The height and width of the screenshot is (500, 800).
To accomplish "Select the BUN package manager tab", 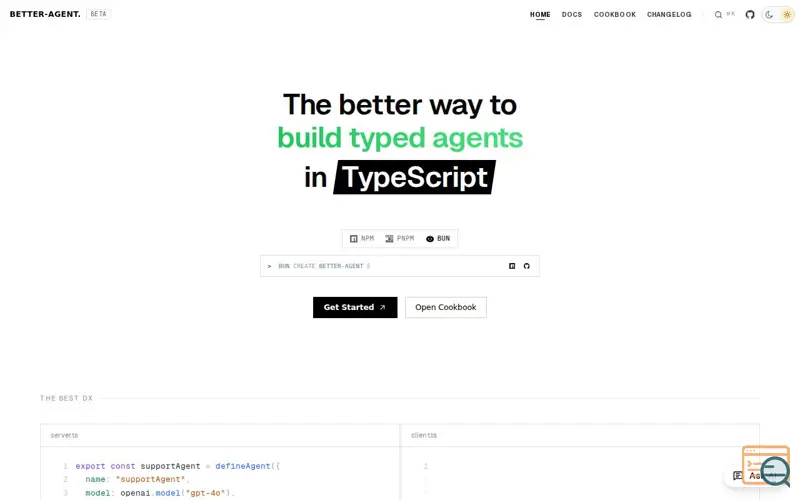I will point(438,238).
